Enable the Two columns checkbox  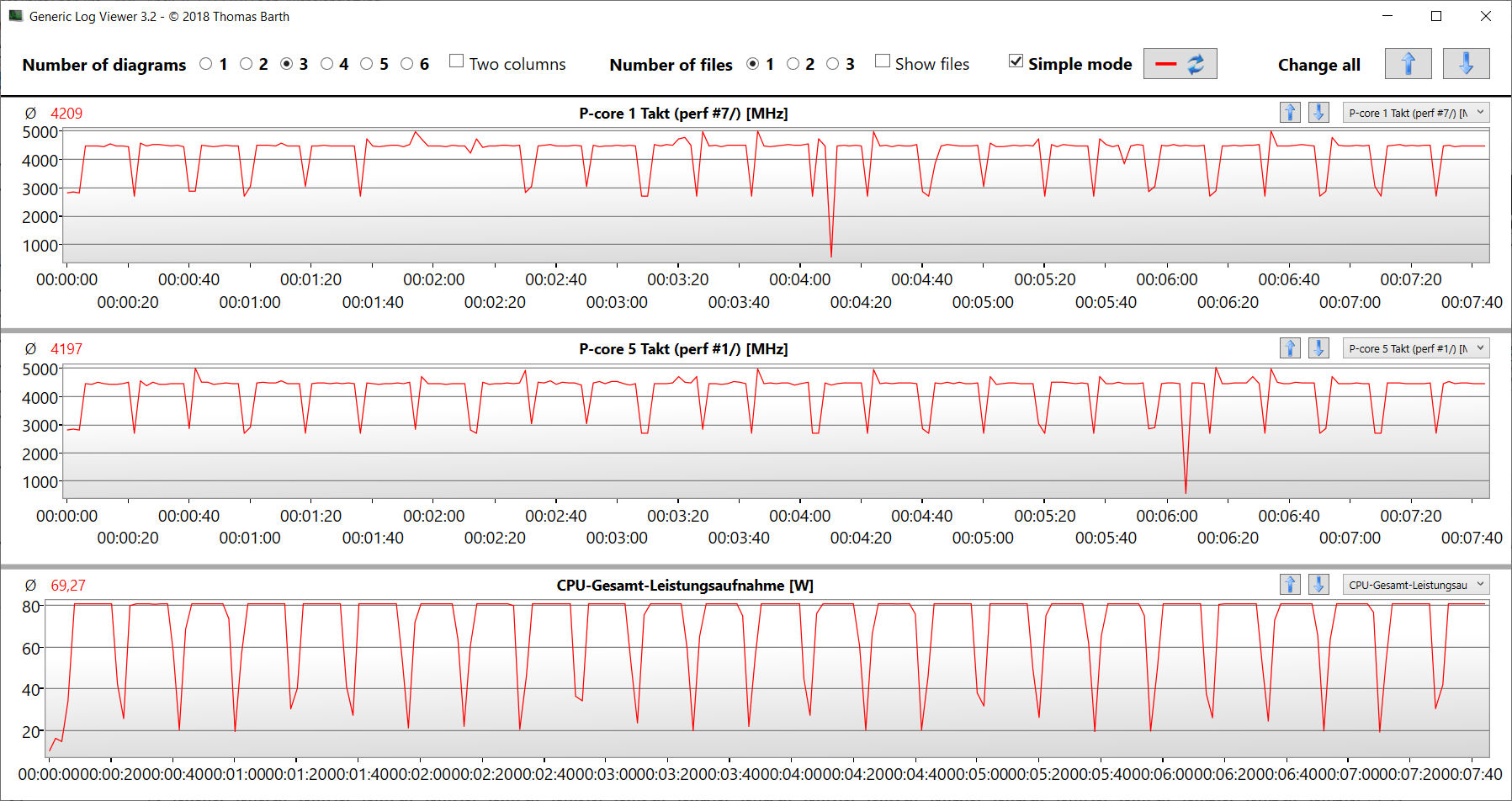point(457,61)
